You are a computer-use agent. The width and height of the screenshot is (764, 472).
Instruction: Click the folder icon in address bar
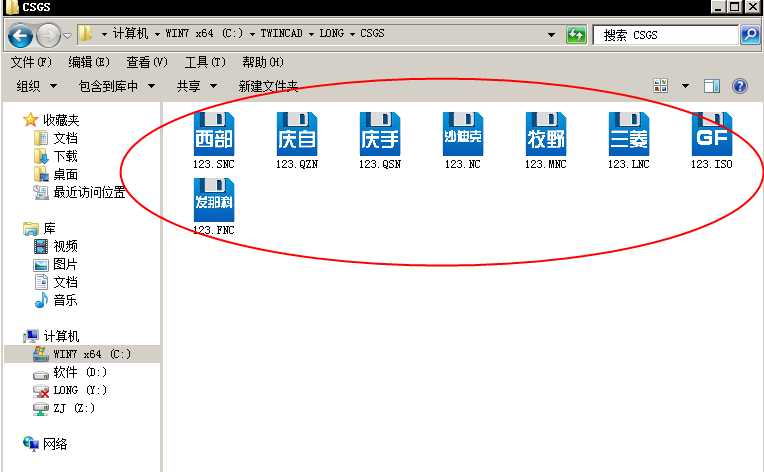[86, 34]
